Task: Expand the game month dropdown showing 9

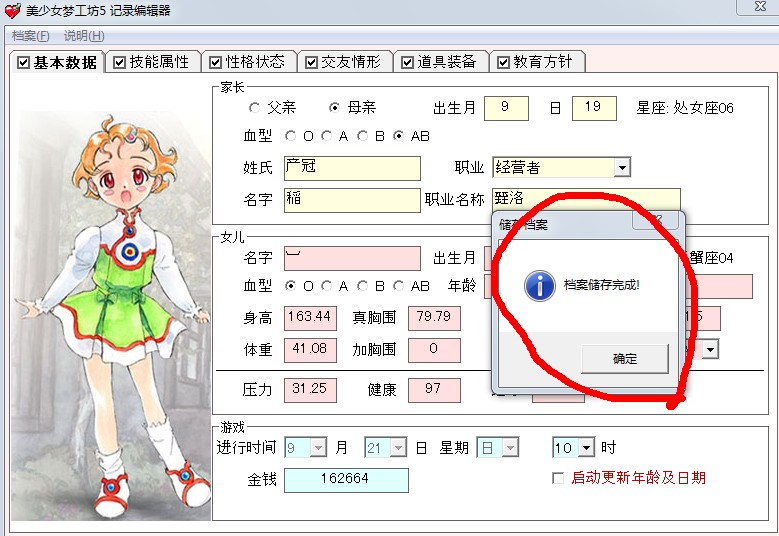Action: coord(320,448)
